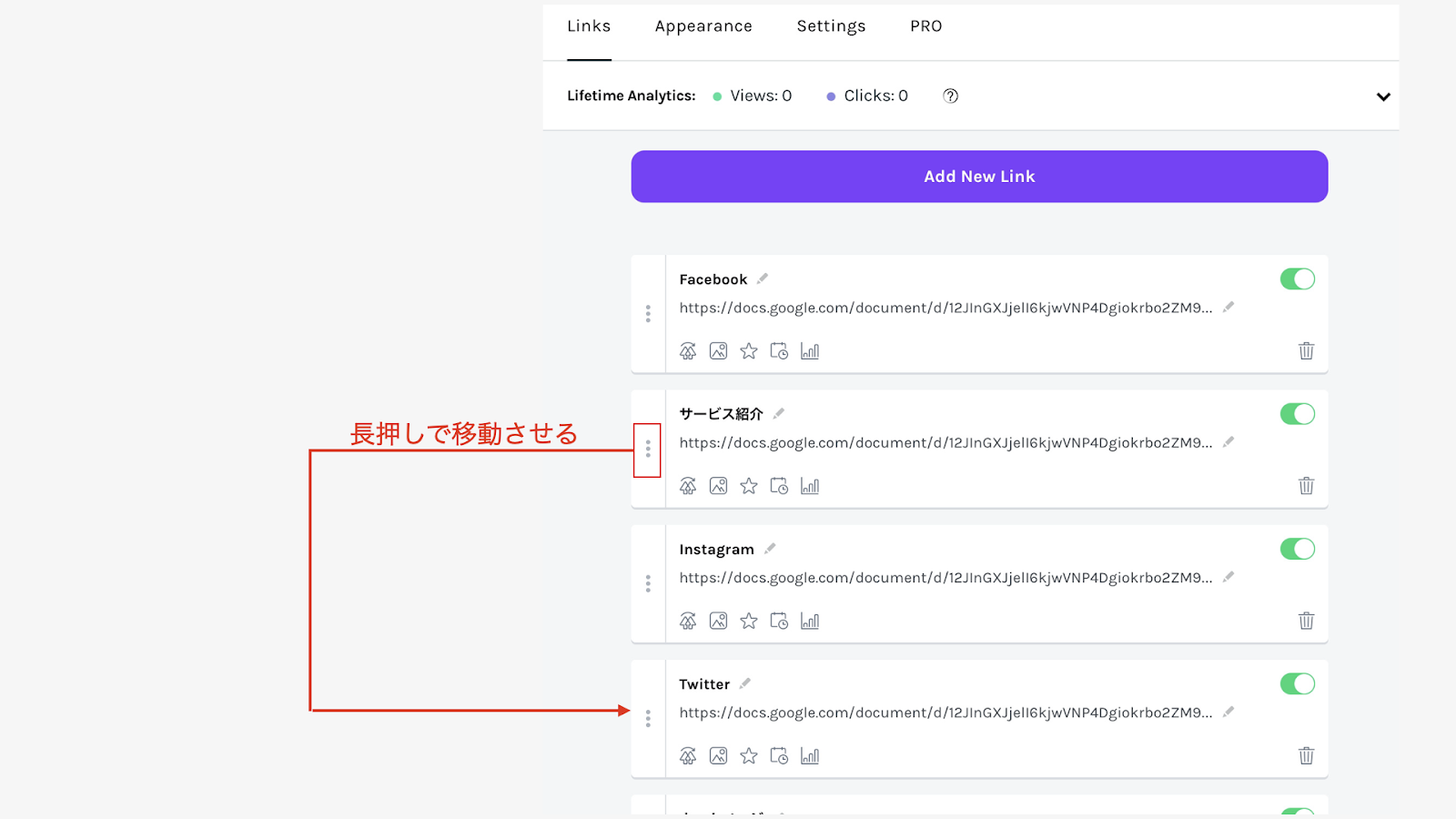Click the star priority icon on Facebook card

pos(749,351)
